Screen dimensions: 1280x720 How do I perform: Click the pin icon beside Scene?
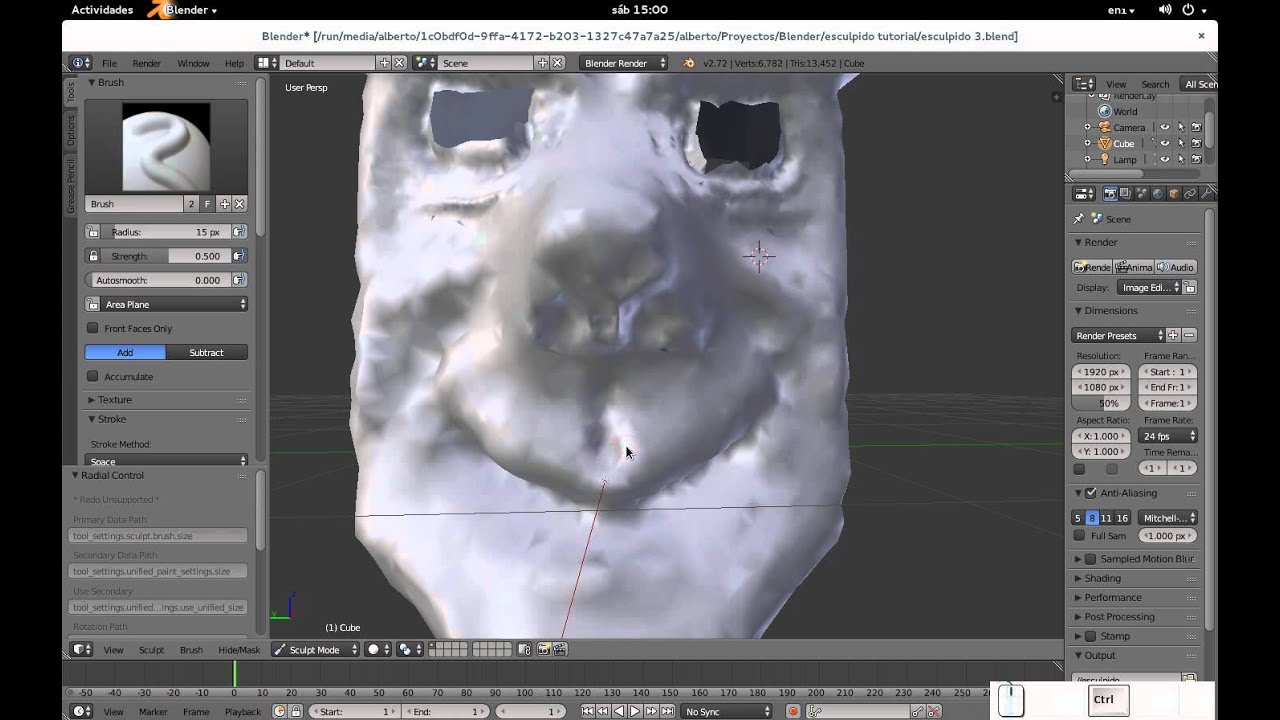click(x=1078, y=219)
